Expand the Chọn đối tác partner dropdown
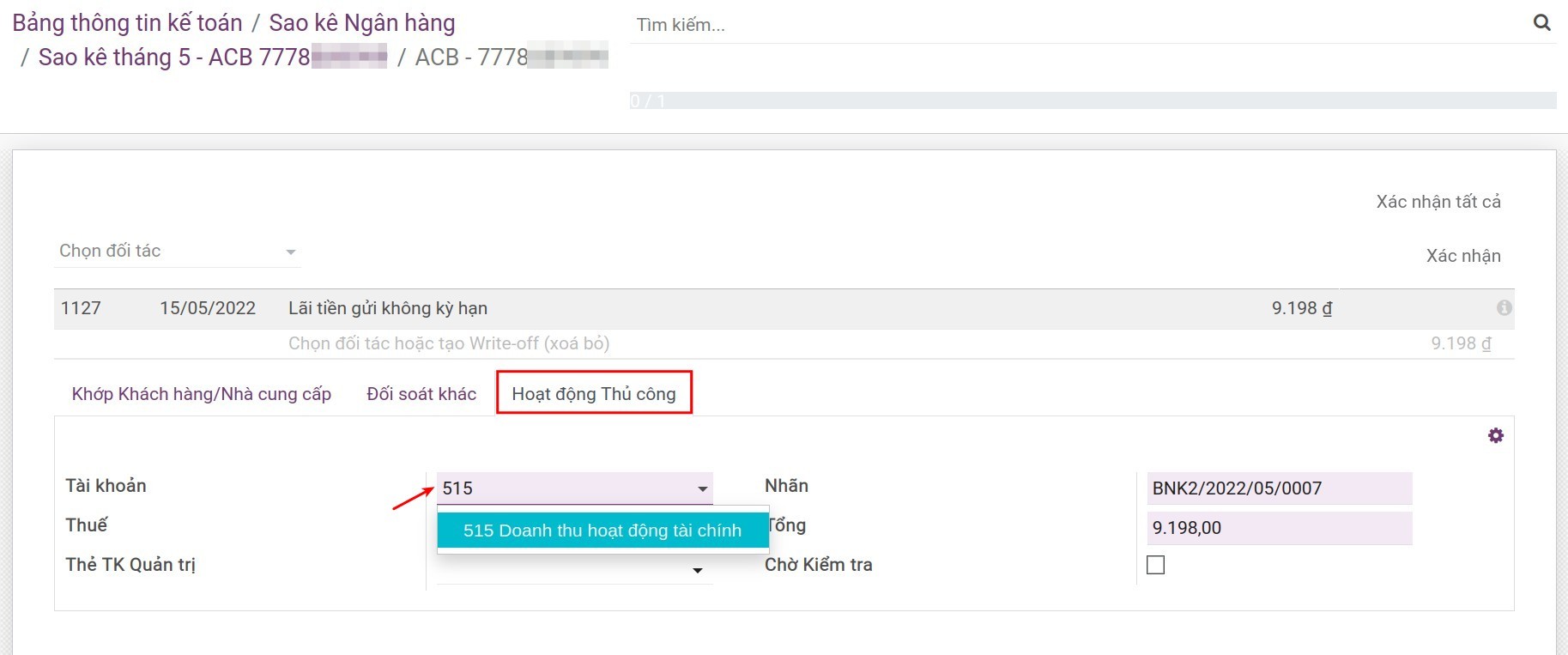Image resolution: width=1568 pixels, height=655 pixels. click(290, 252)
